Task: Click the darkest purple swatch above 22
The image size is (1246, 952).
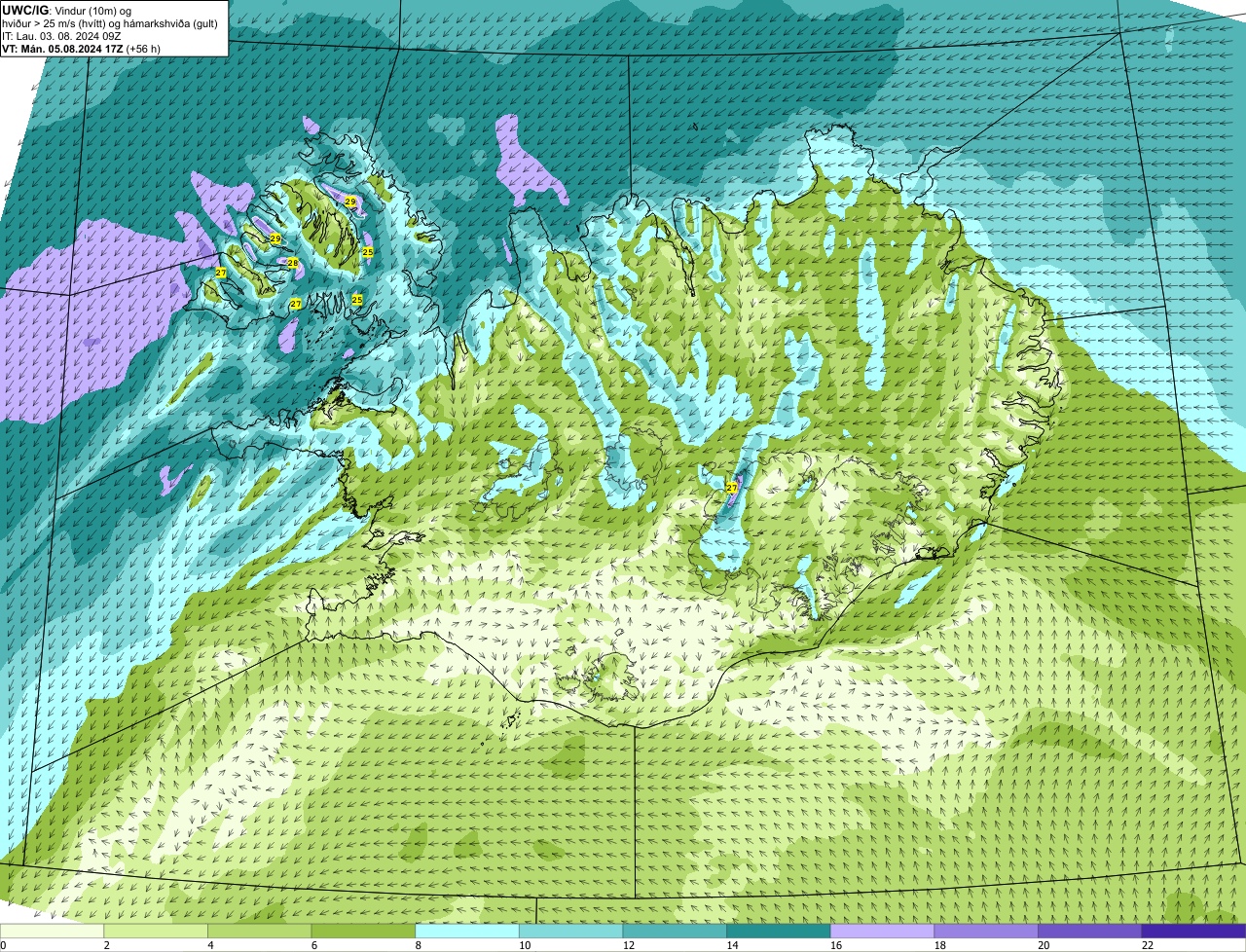Action: click(1193, 931)
